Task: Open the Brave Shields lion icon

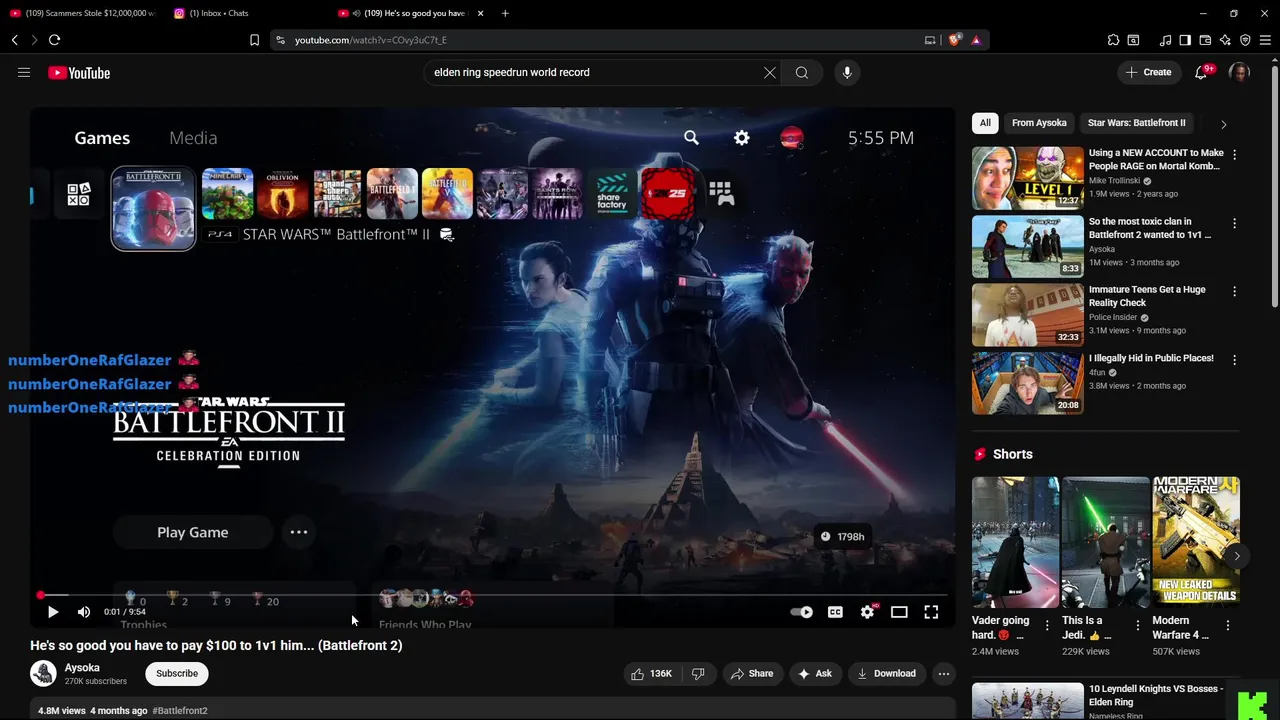Action: pyautogui.click(x=955, y=40)
